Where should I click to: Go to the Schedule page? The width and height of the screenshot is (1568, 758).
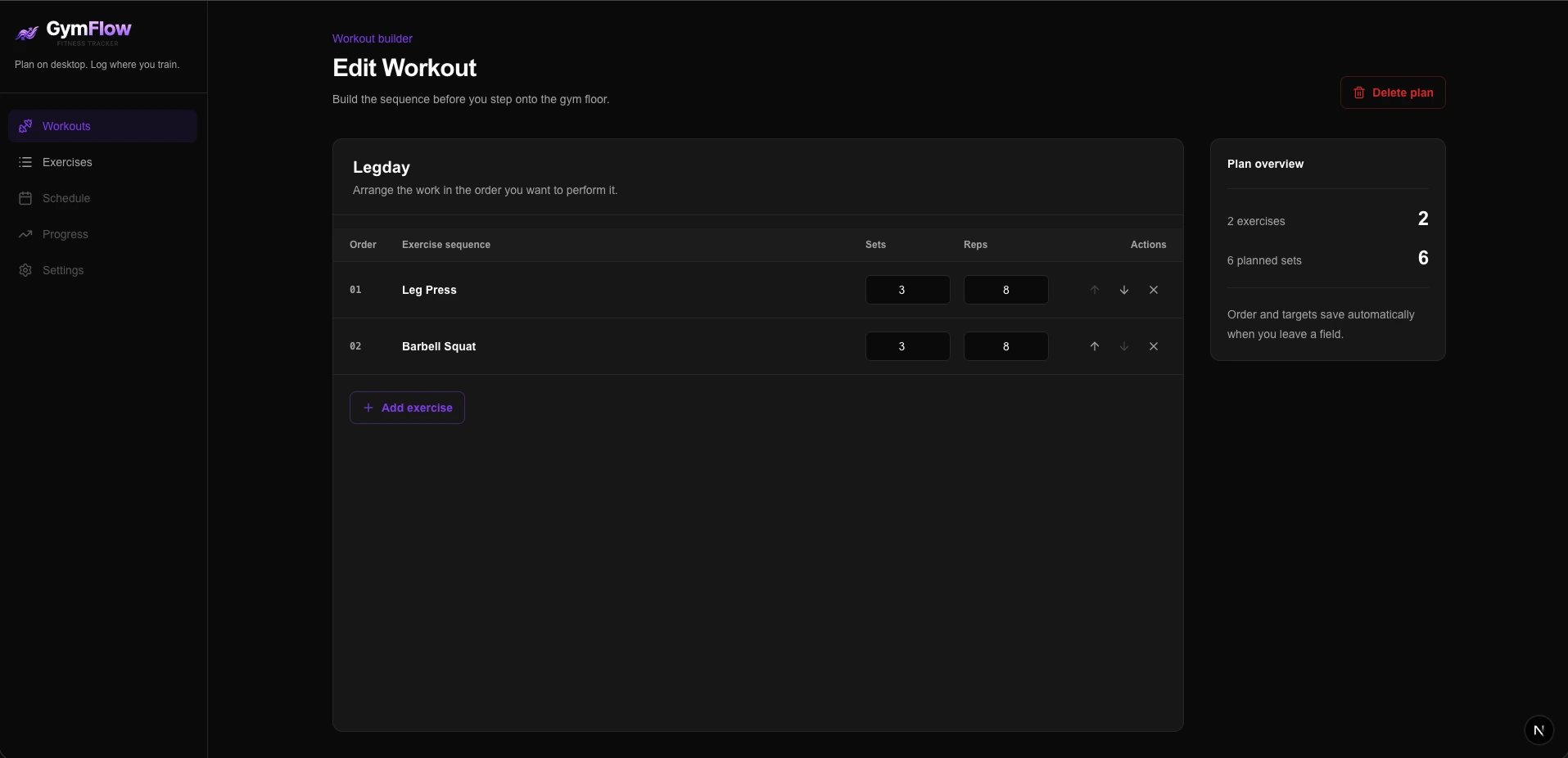point(102,198)
